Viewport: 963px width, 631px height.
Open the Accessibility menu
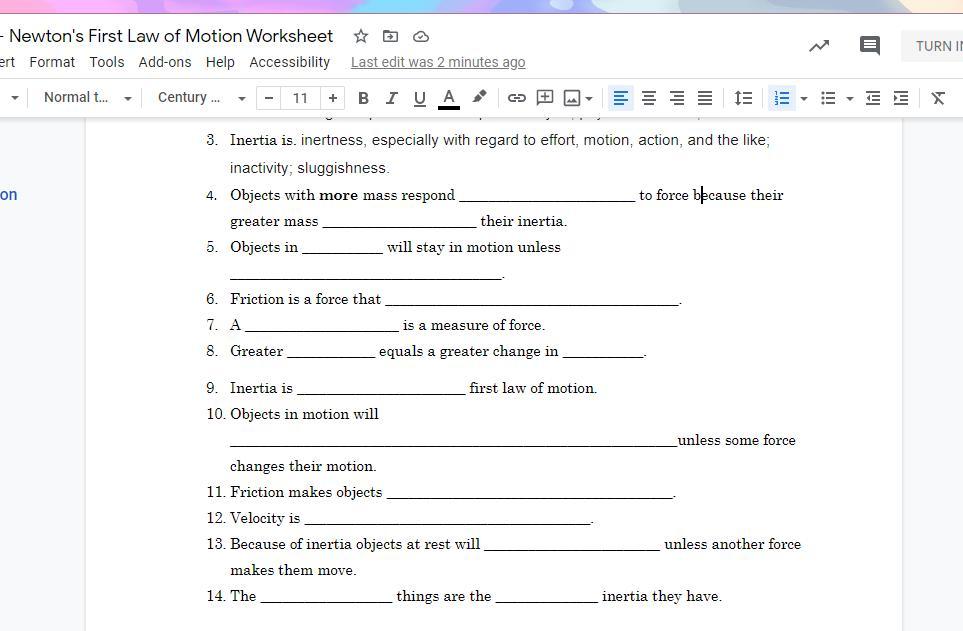(289, 62)
